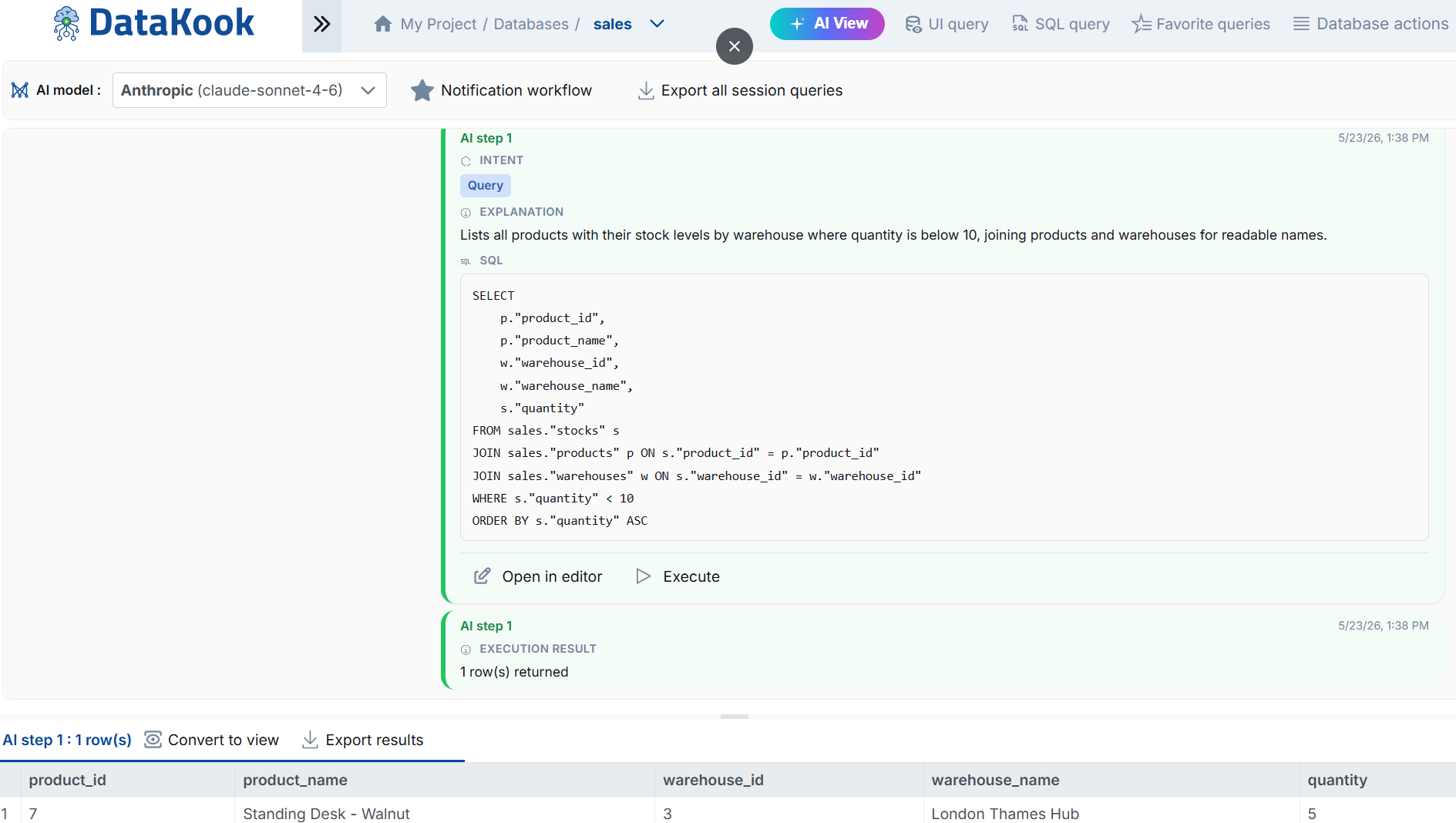Click the Open in editor pencil icon
Screen dimensions: 1456x823
pos(482,576)
